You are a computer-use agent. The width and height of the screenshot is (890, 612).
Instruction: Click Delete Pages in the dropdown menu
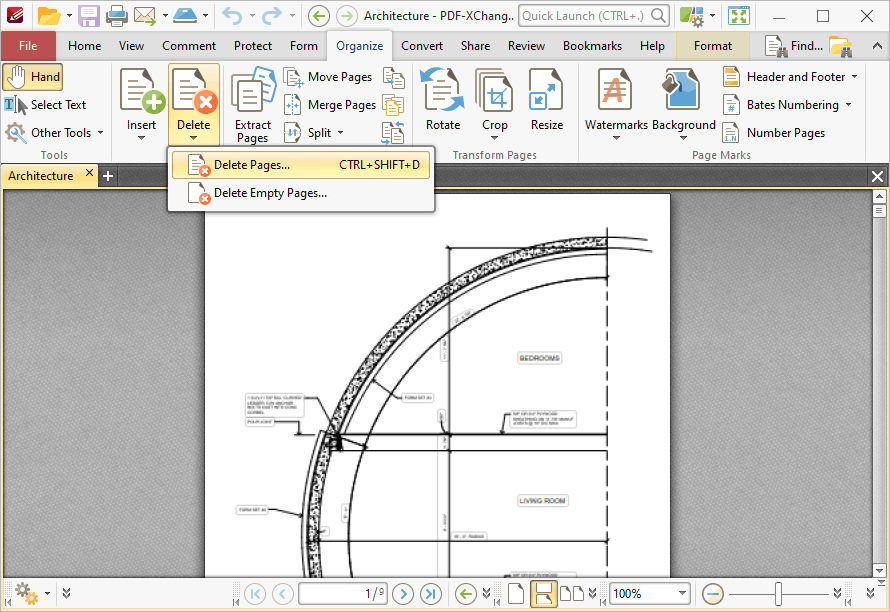251,165
